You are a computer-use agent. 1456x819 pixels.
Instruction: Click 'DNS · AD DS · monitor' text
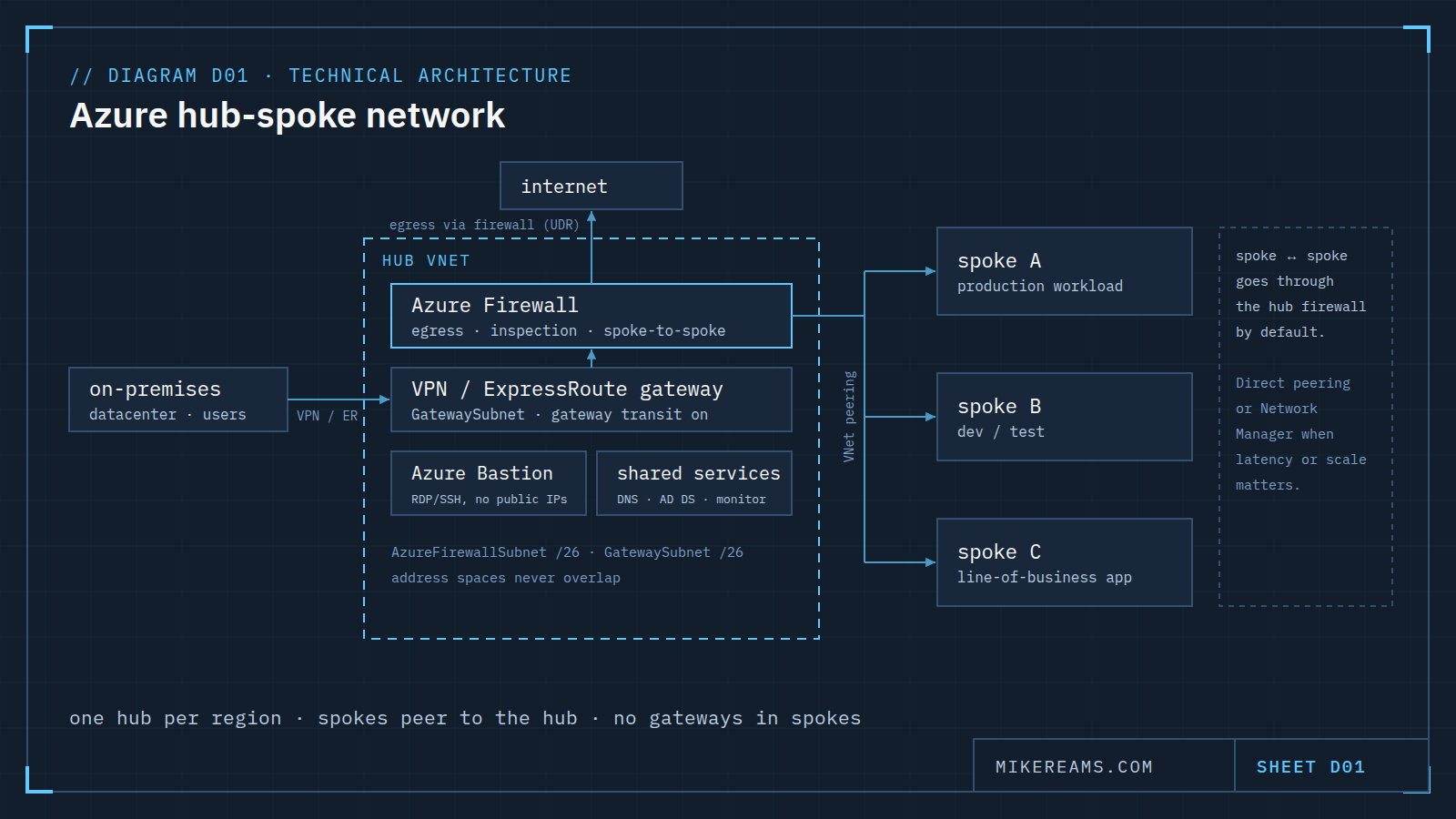pos(692,500)
